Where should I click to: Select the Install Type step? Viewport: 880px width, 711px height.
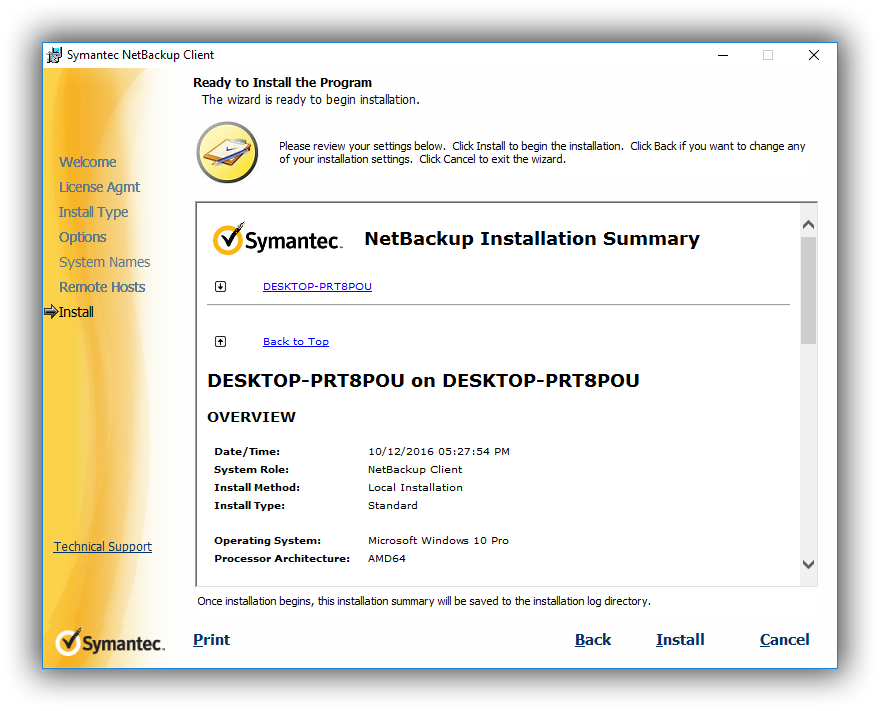[94, 212]
